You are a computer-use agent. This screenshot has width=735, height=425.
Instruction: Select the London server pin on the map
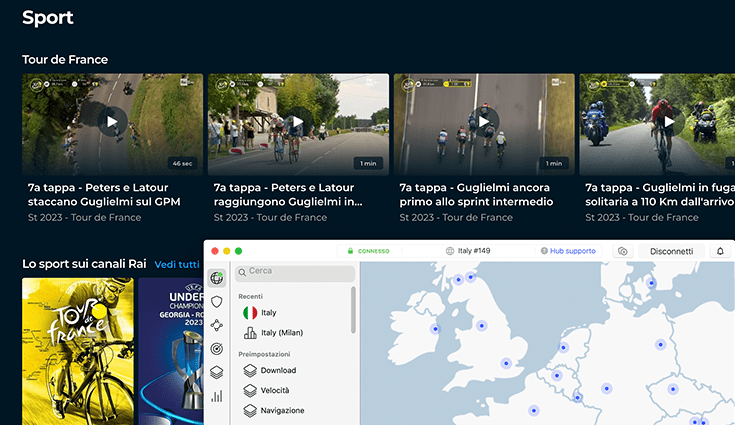pyautogui.click(x=506, y=363)
